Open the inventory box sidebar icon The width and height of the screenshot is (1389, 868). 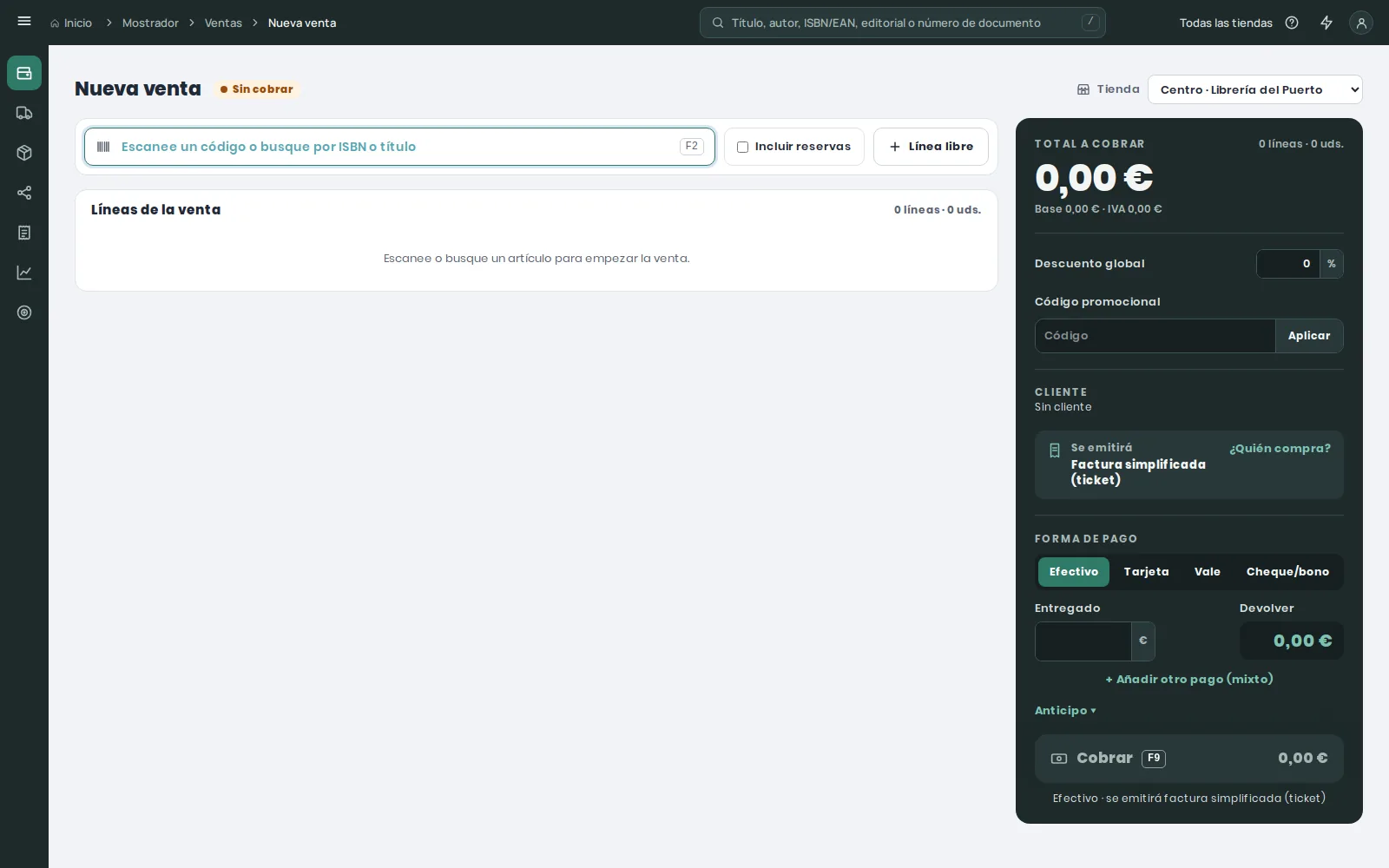click(x=24, y=153)
